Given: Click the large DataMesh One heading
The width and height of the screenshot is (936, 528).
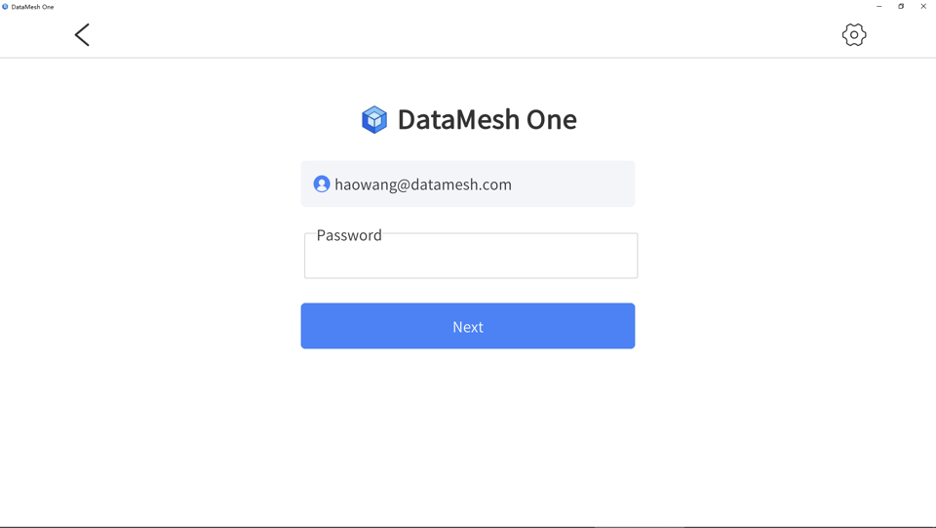Looking at the screenshot, I should click(x=487, y=119).
